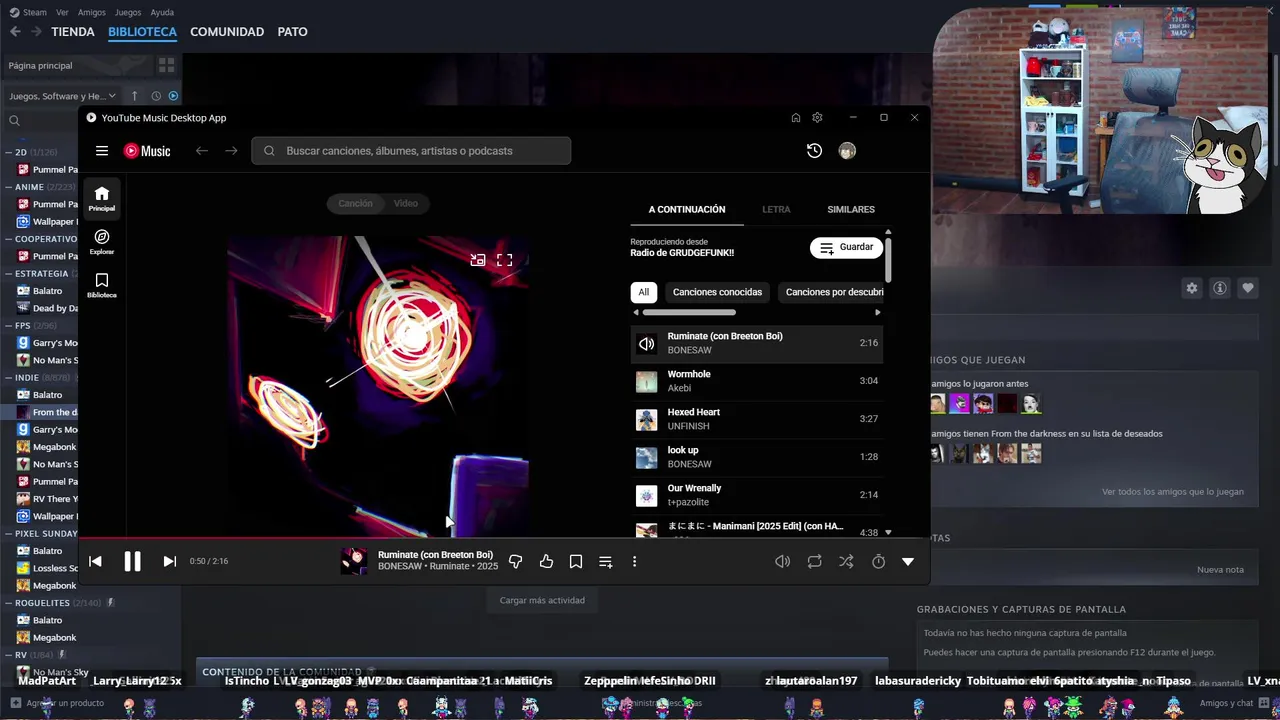
Task: Toggle Steam library grid view icon
Action: (x=166, y=65)
